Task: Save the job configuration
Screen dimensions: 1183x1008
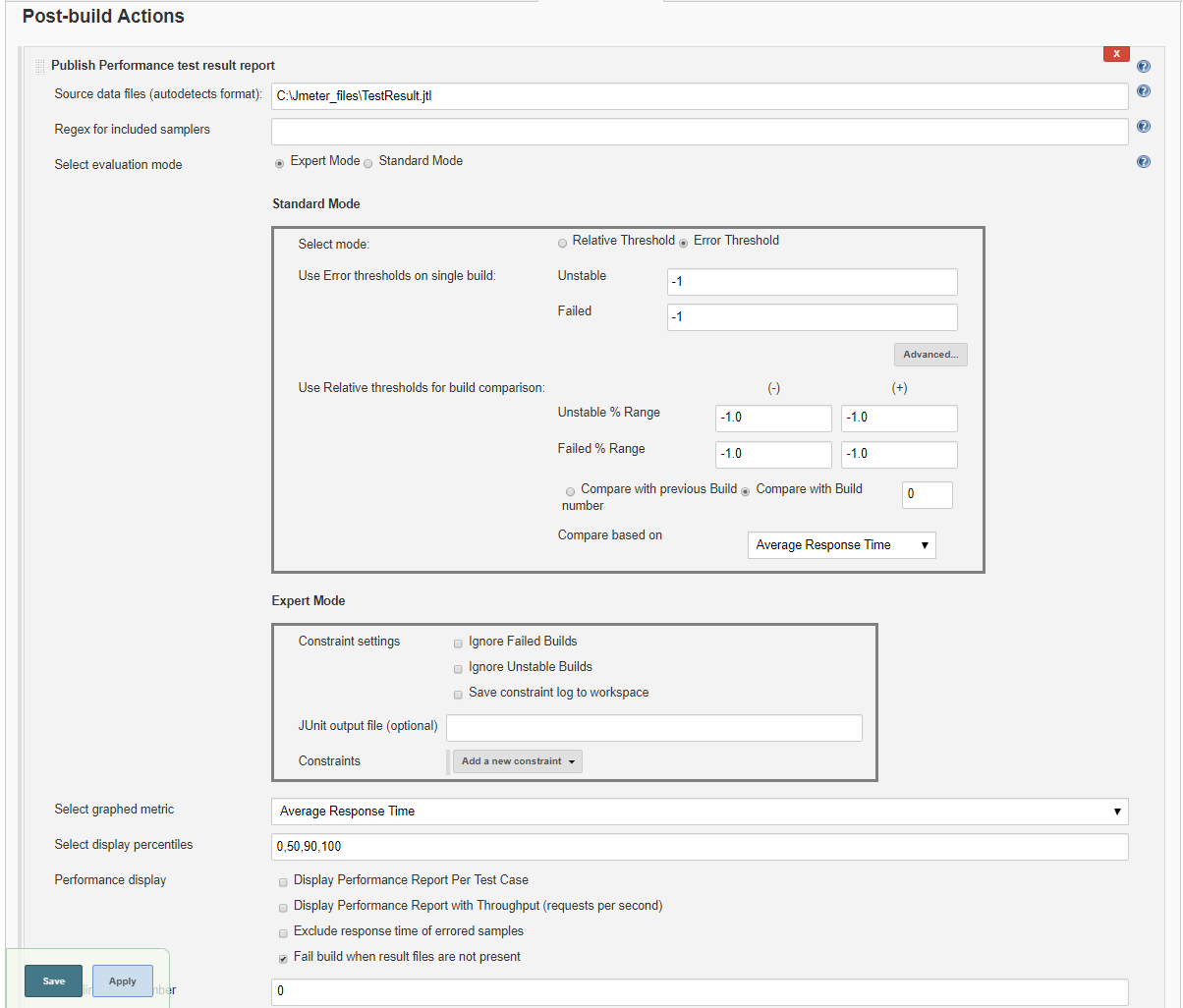Action: [x=54, y=981]
